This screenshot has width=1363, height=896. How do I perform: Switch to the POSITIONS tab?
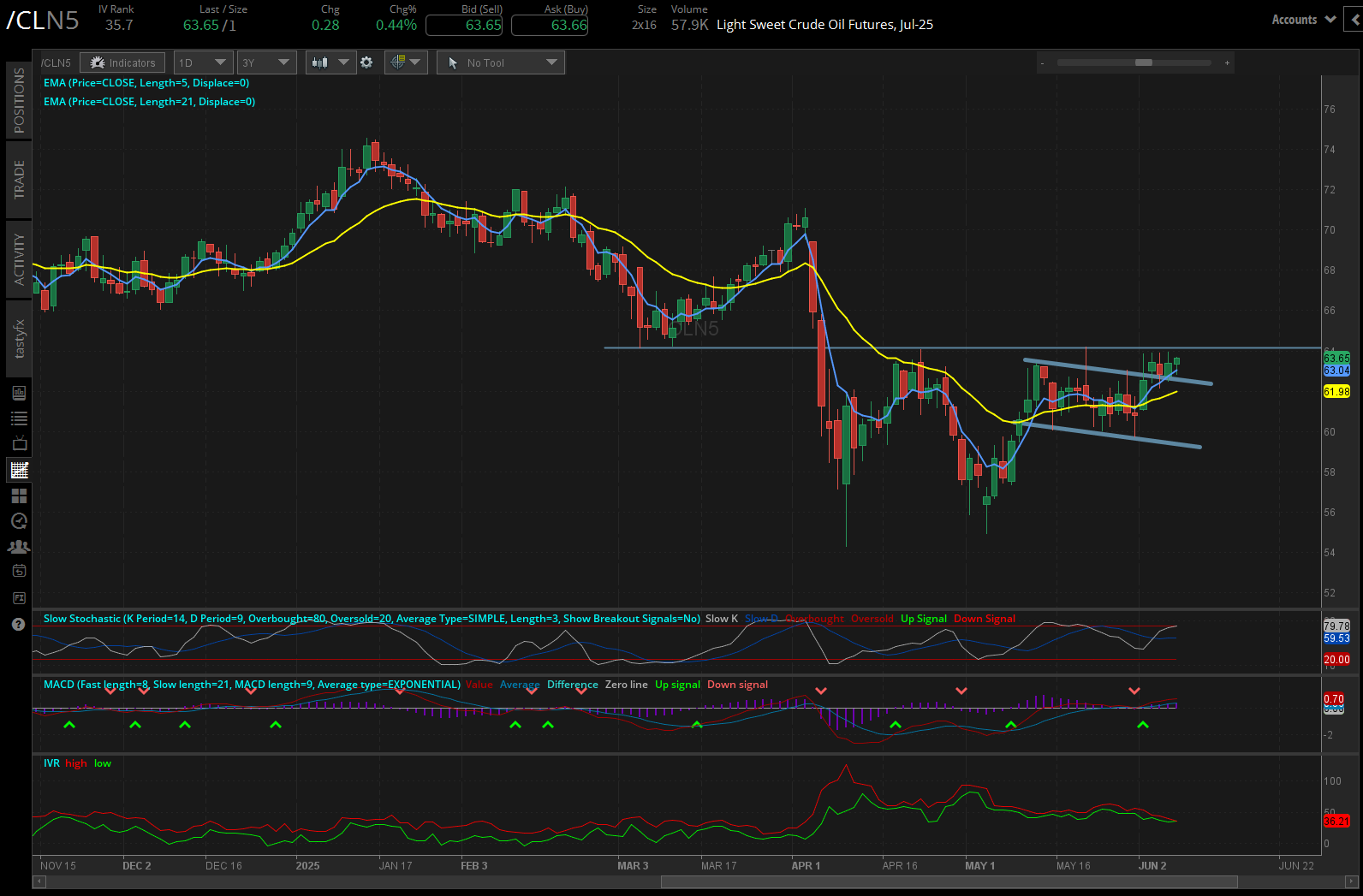pyautogui.click(x=19, y=100)
